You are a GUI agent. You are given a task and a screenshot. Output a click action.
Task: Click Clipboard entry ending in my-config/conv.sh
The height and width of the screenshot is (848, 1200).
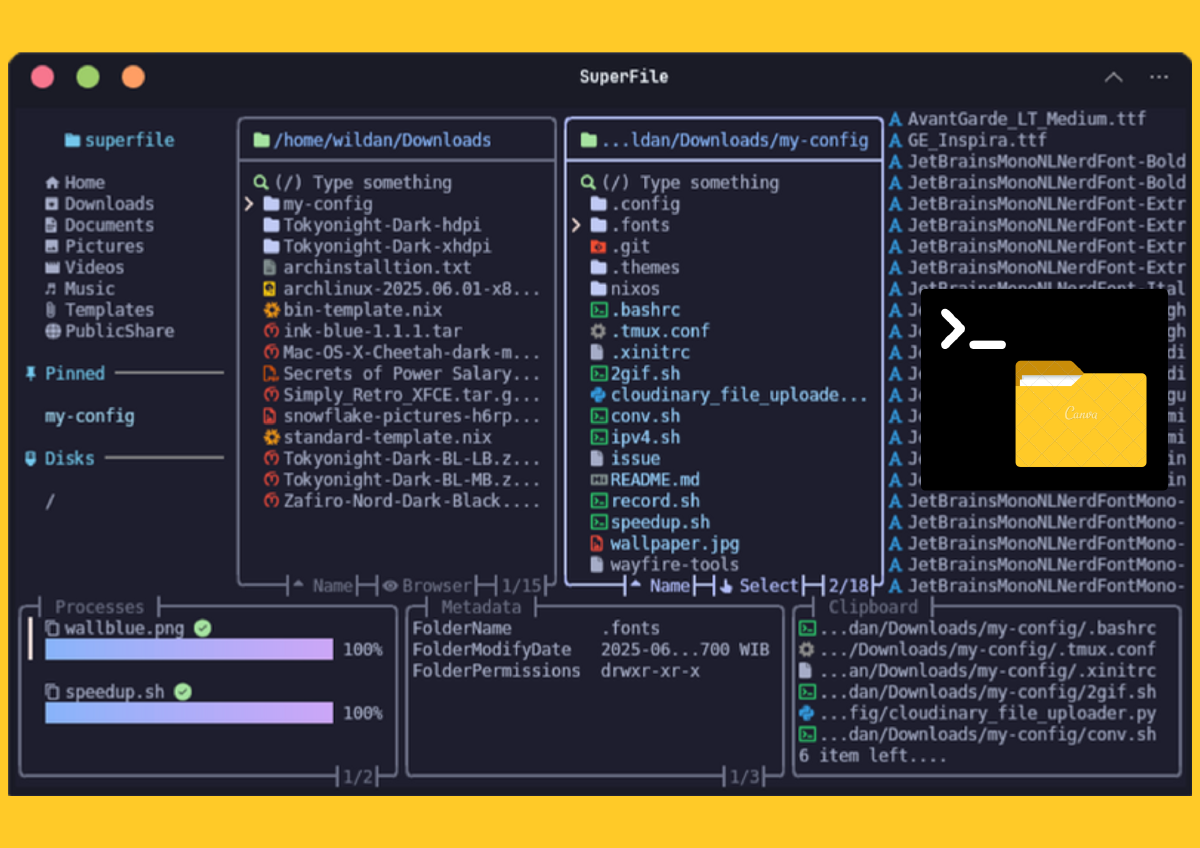pyautogui.click(x=977, y=734)
